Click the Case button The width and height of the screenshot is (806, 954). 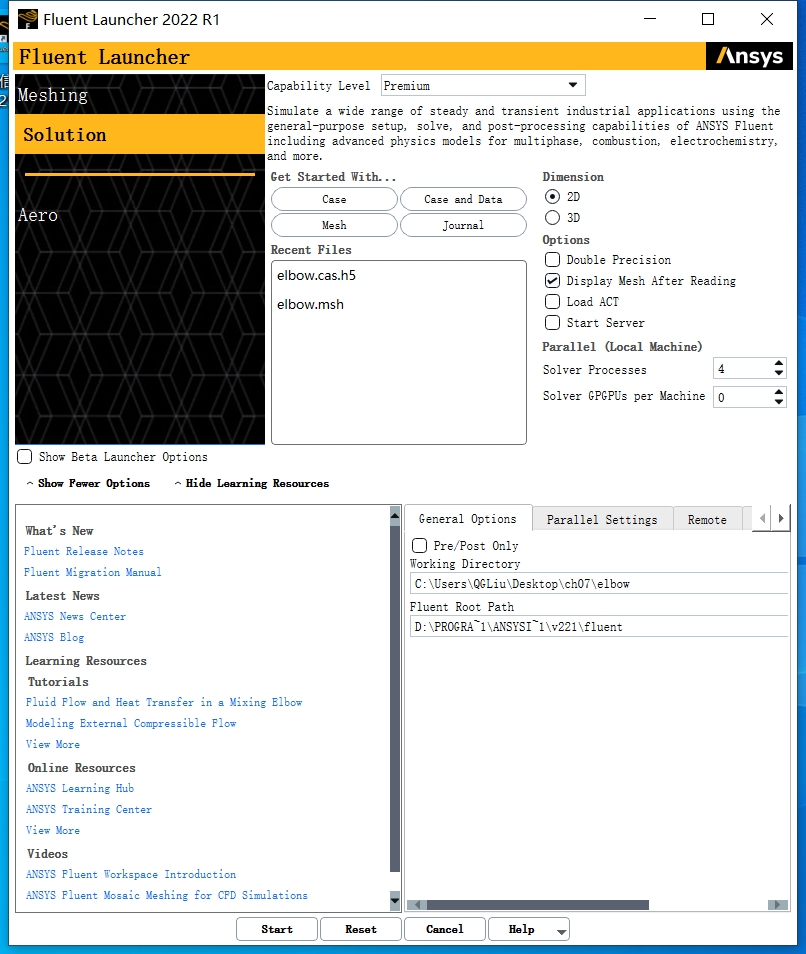point(334,200)
